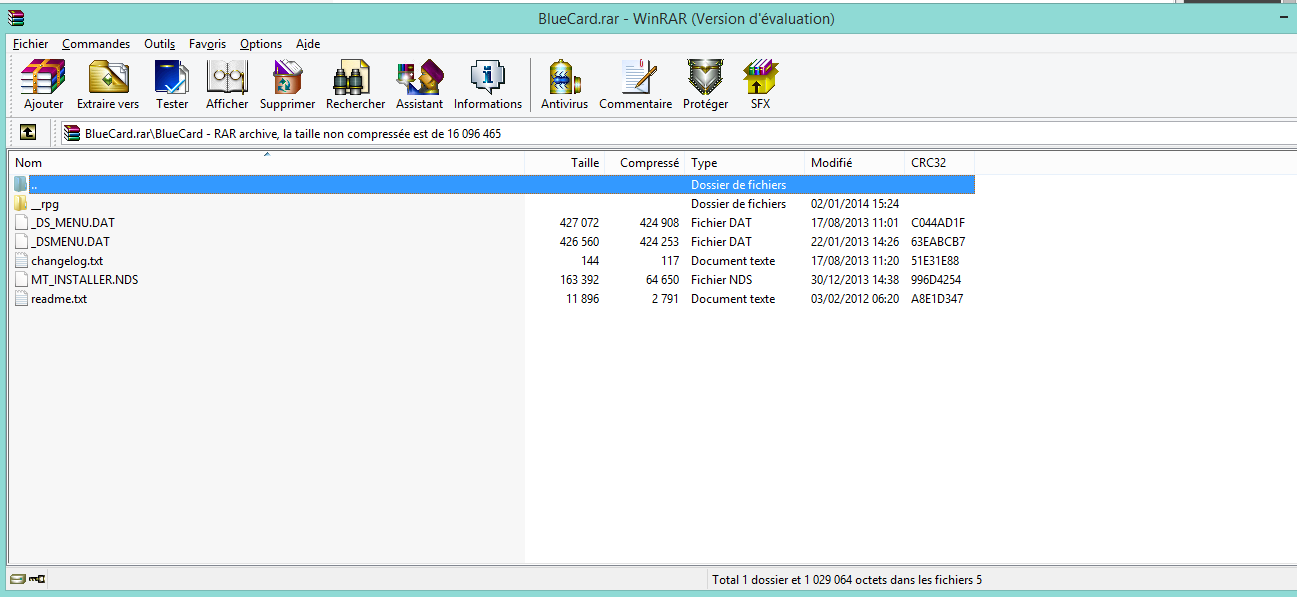Open the Favoris menu
Image resolution: width=1297 pixels, height=597 pixels.
(207, 44)
